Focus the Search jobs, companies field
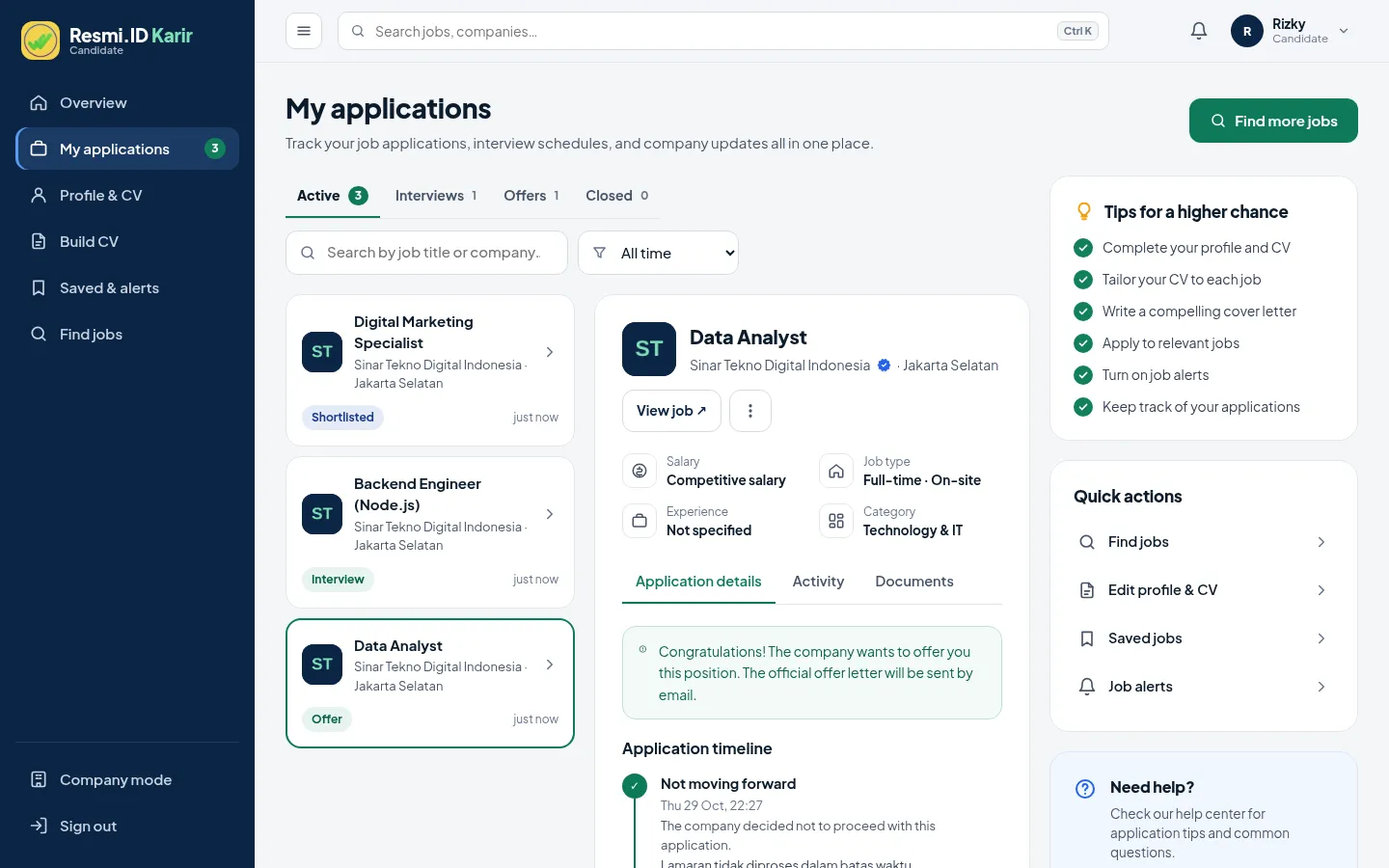The image size is (1389, 868). 723,31
